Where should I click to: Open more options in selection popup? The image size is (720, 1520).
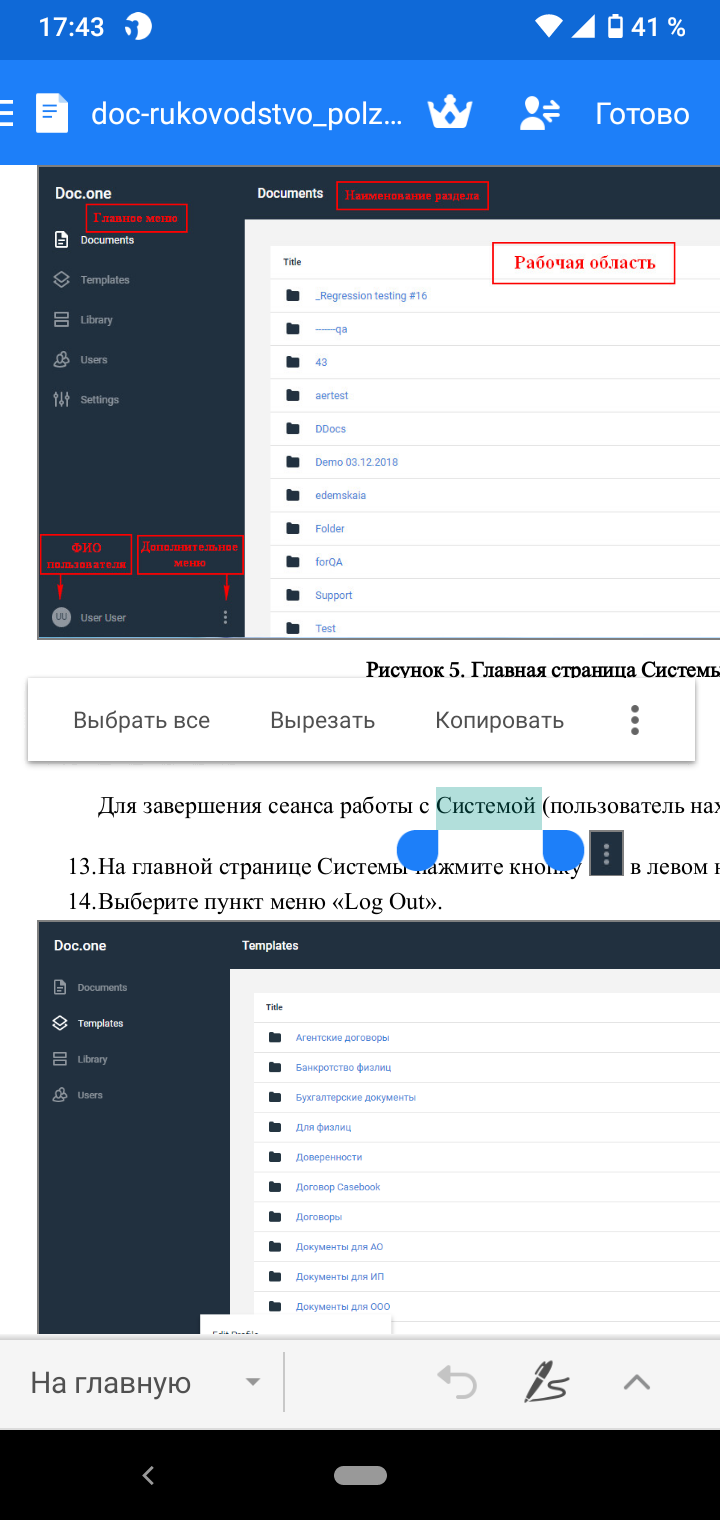tap(635, 720)
